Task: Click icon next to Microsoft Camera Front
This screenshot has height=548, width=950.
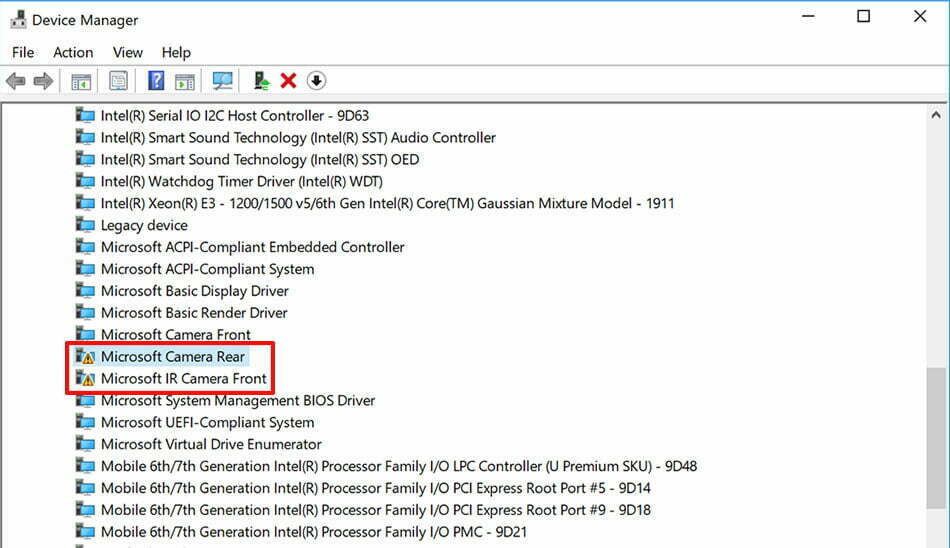Action: tap(85, 334)
